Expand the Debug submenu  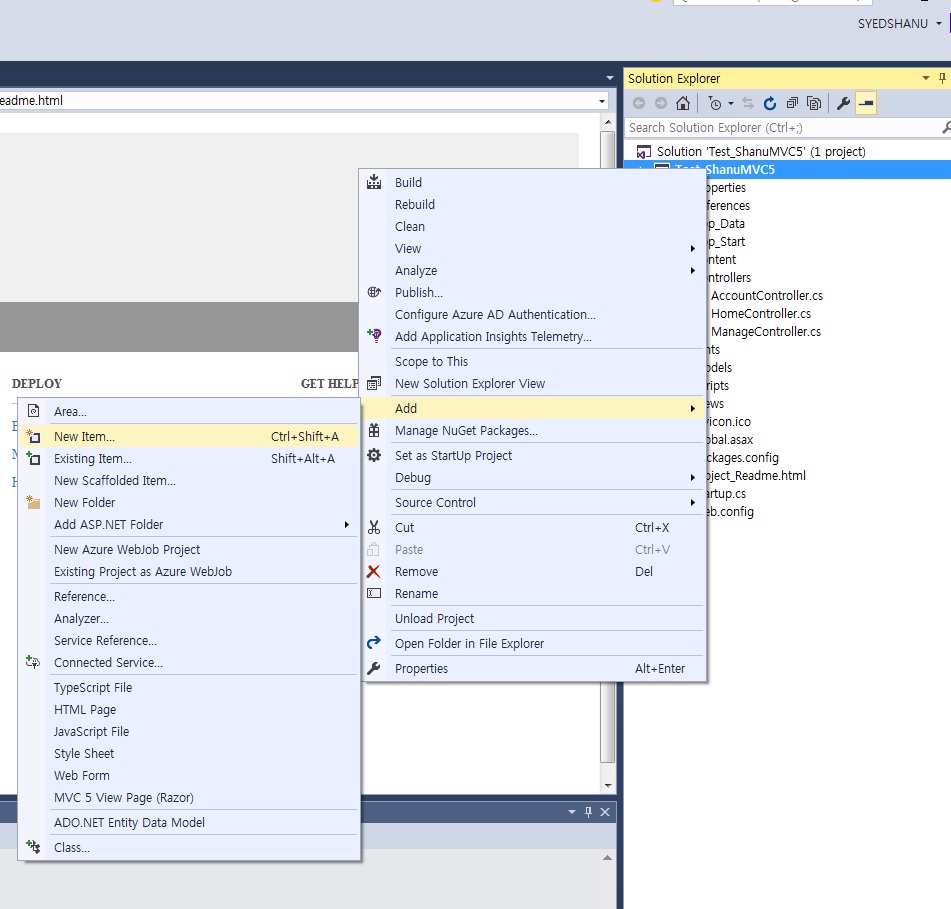point(693,478)
